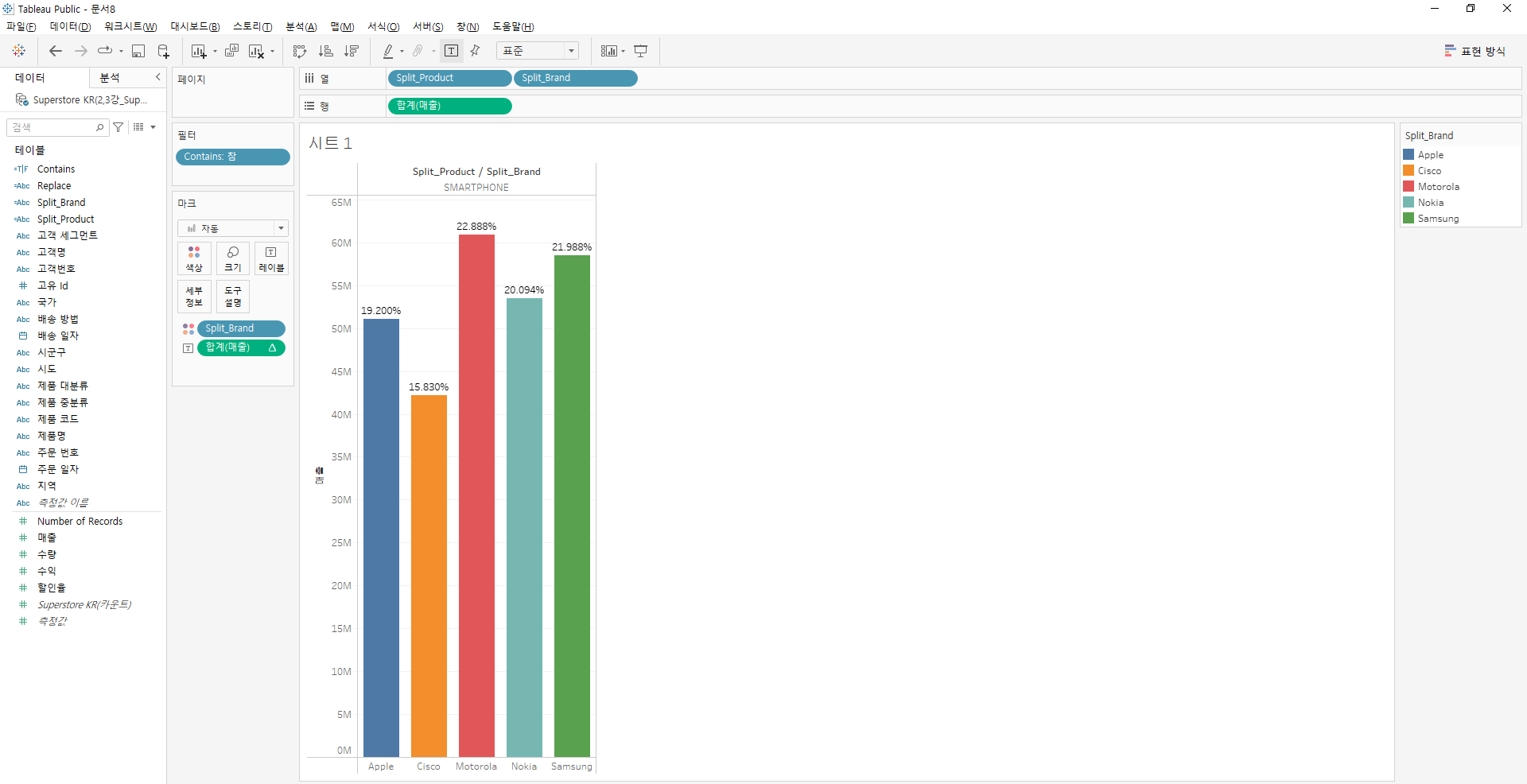Click the fix axes pin icon

click(476, 51)
